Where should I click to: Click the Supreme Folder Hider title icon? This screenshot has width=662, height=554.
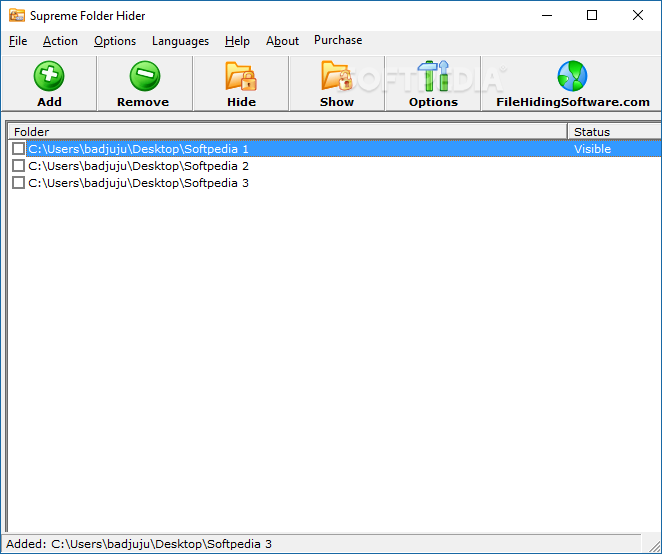pos(17,16)
